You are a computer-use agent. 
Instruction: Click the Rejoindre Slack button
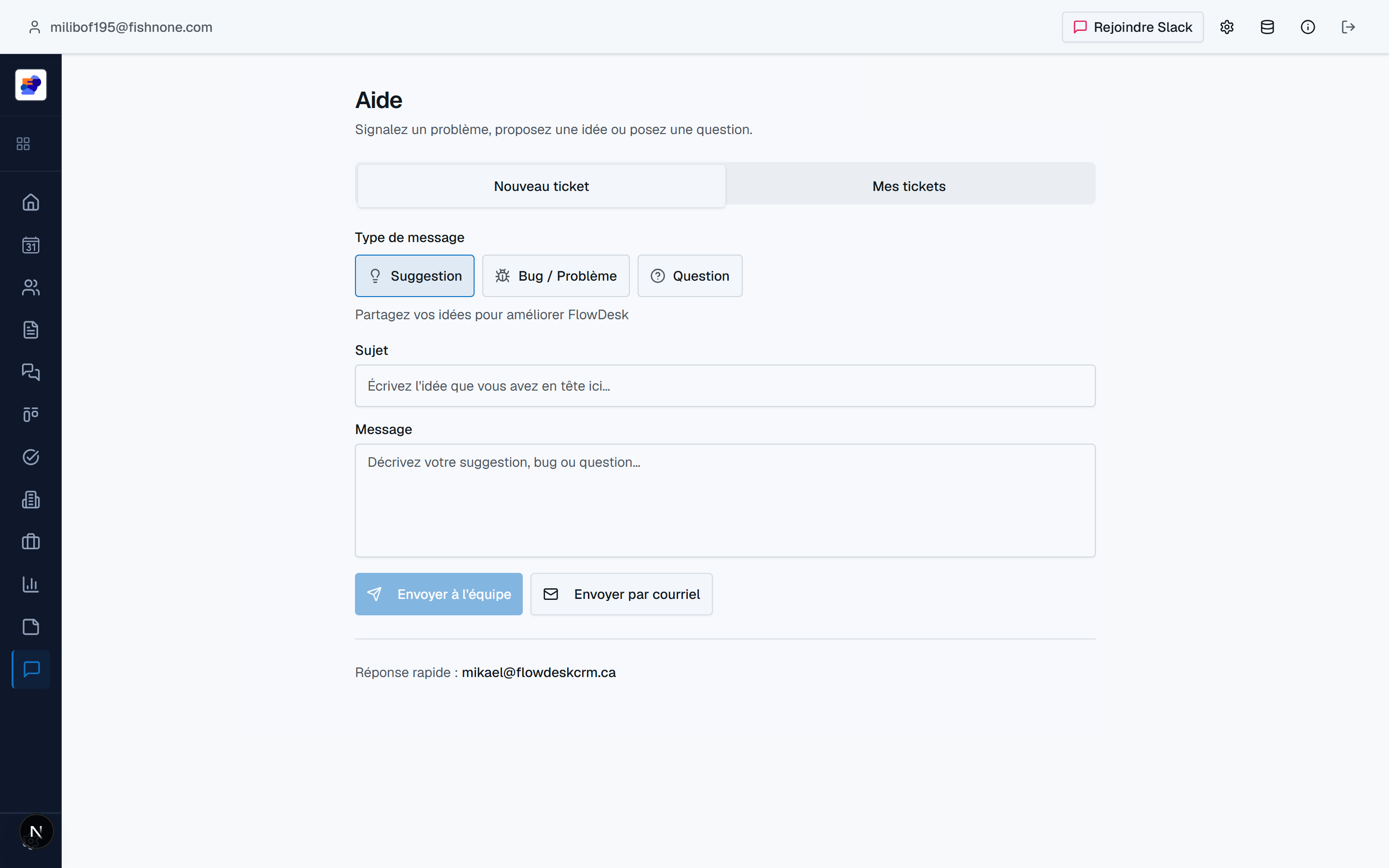point(1132,27)
